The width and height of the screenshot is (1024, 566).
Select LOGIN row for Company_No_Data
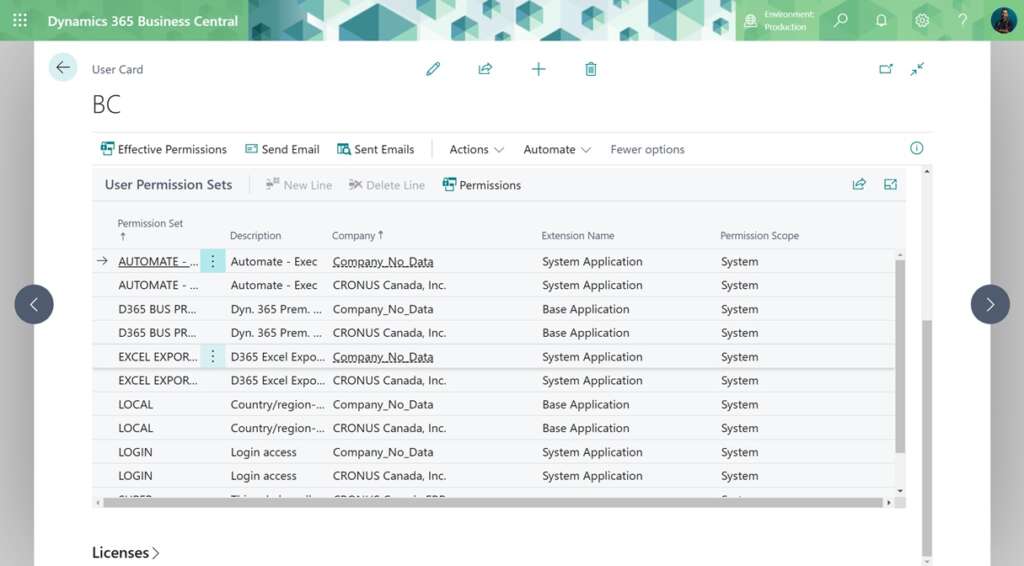pos(494,452)
